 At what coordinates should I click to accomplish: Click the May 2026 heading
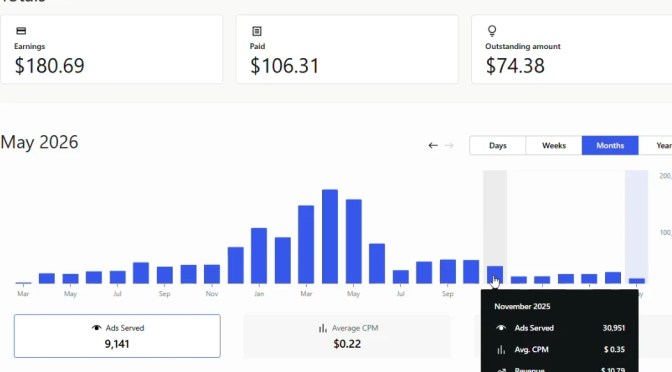click(x=39, y=142)
